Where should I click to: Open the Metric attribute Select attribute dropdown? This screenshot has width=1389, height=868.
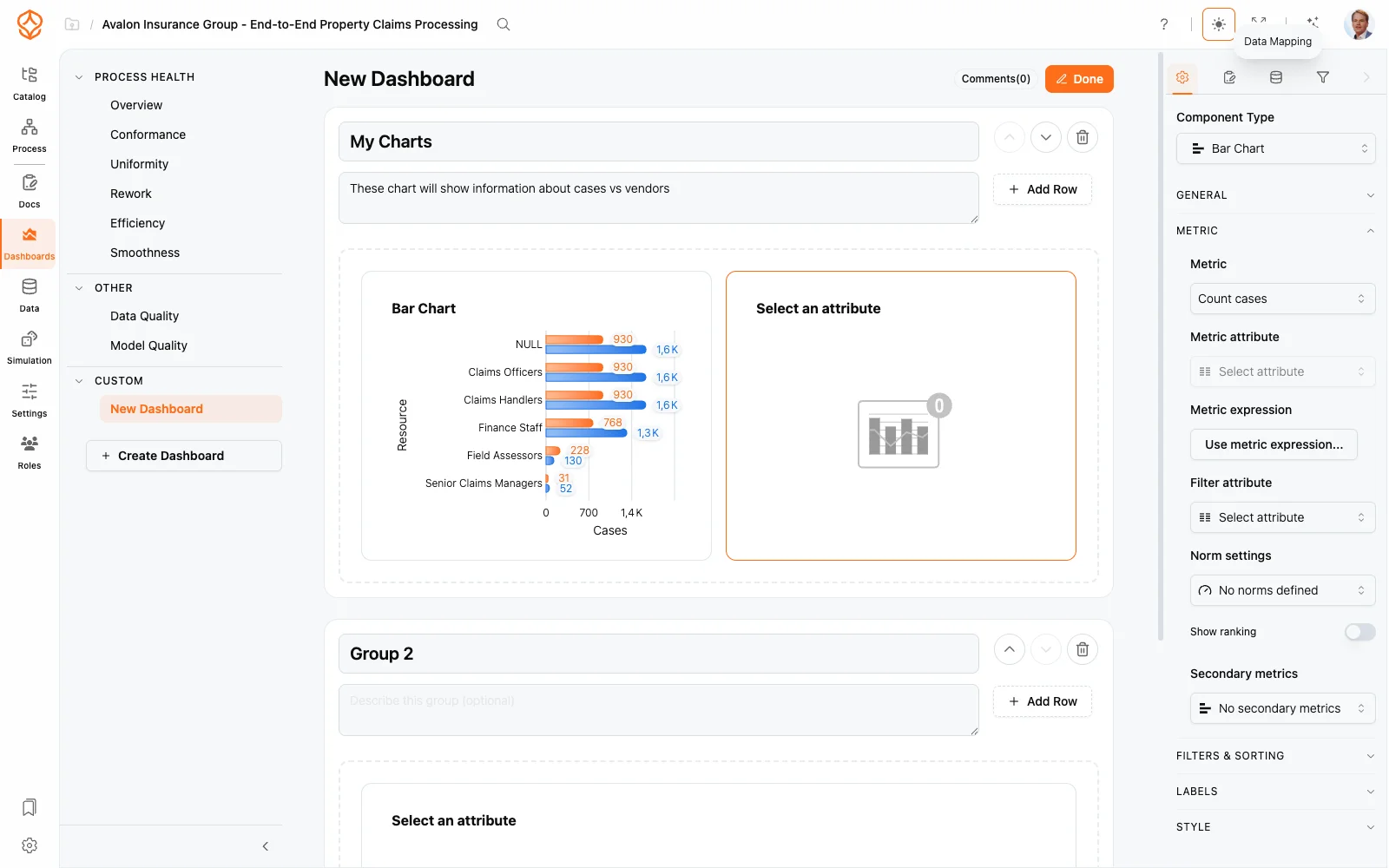(1283, 372)
